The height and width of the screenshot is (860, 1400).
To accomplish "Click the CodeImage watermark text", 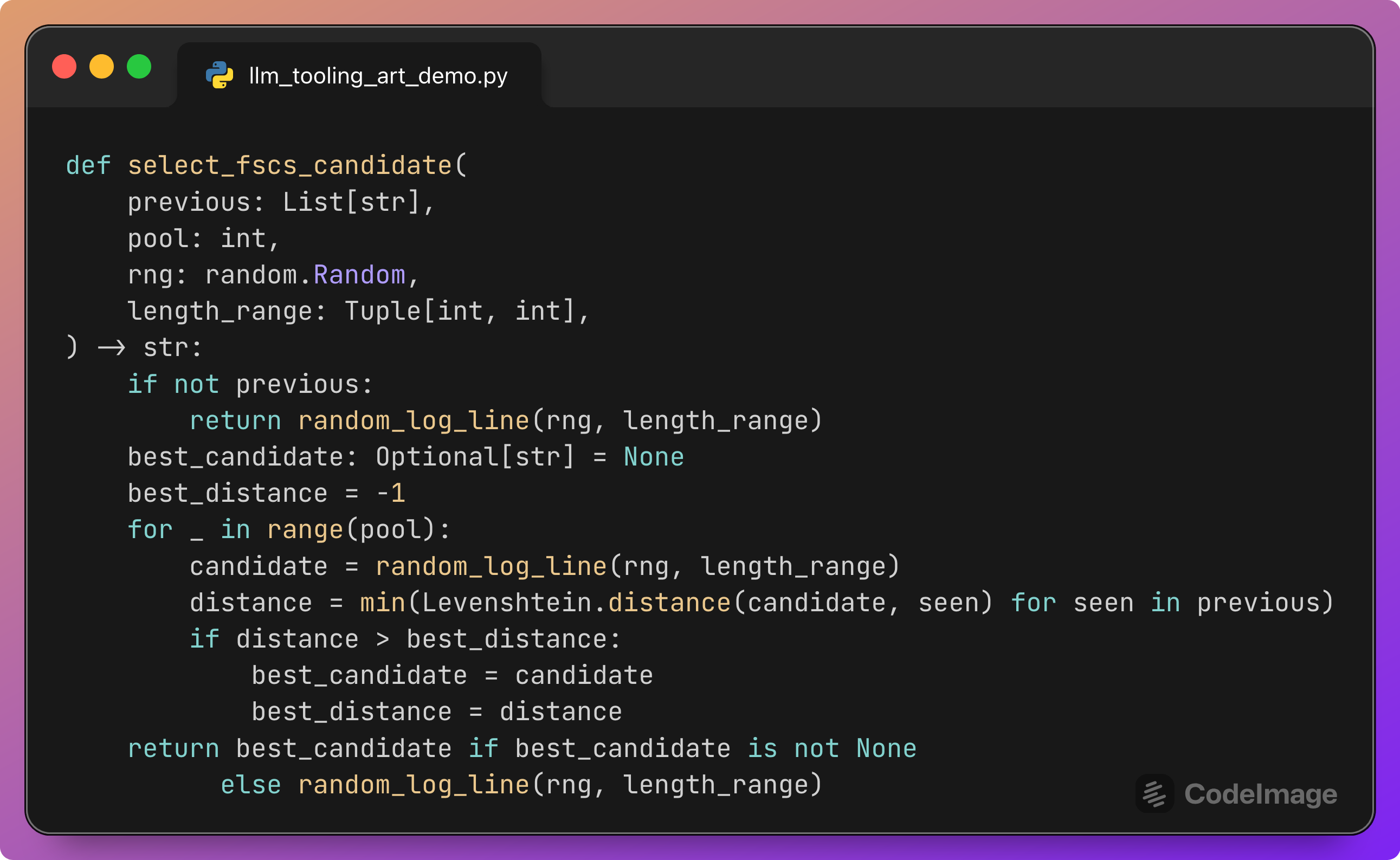I will point(1260,794).
